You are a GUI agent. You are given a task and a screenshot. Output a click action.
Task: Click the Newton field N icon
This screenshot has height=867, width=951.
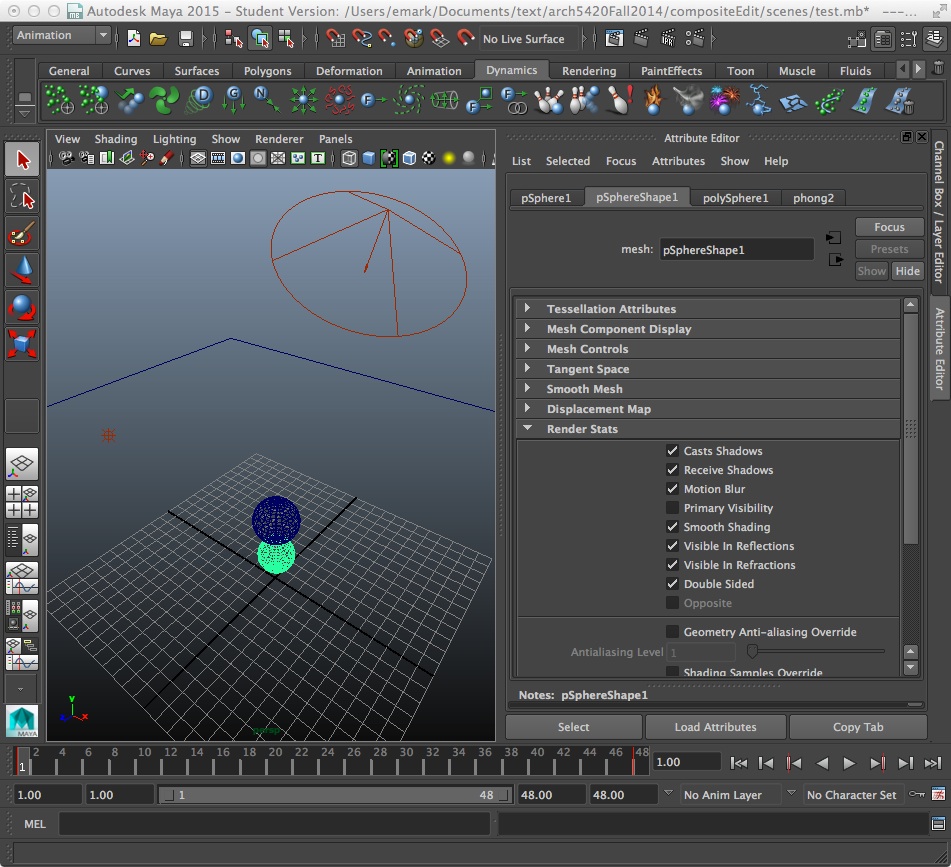pyautogui.click(x=267, y=100)
